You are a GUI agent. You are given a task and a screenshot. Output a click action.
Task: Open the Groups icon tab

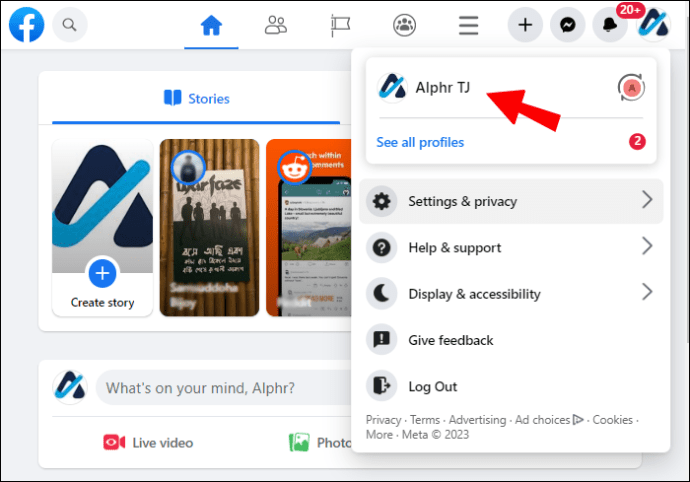tap(404, 25)
